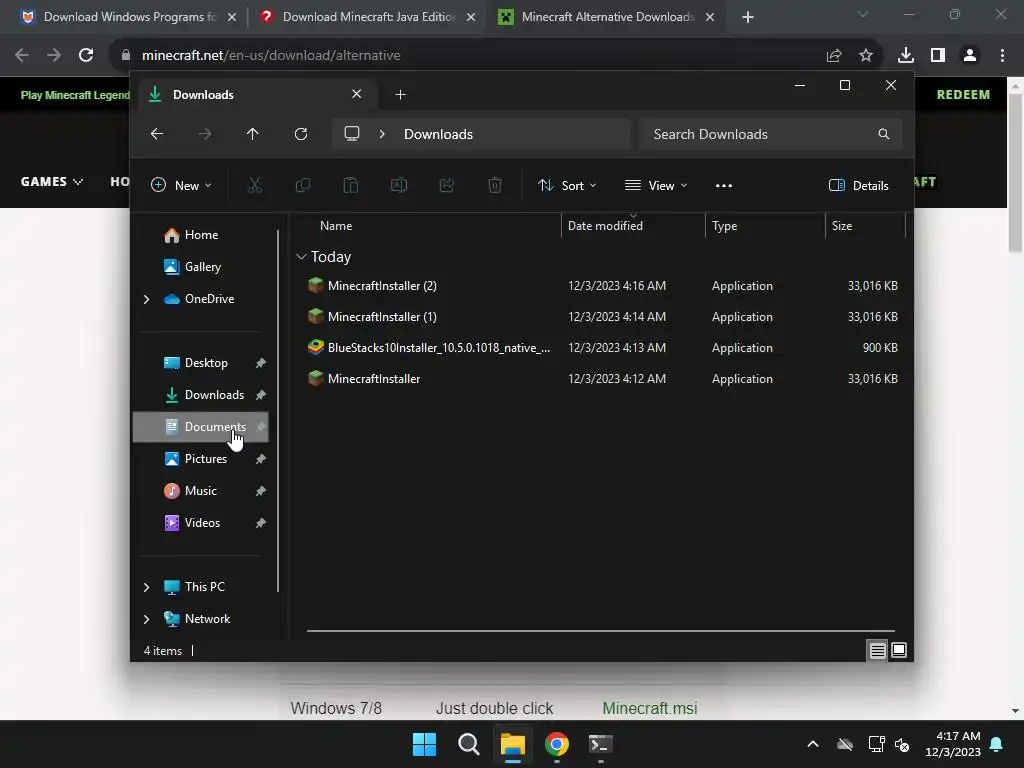Viewport: 1024px width, 768px height.
Task: Click the Chrome address bar URL
Action: pyautogui.click(x=271, y=56)
